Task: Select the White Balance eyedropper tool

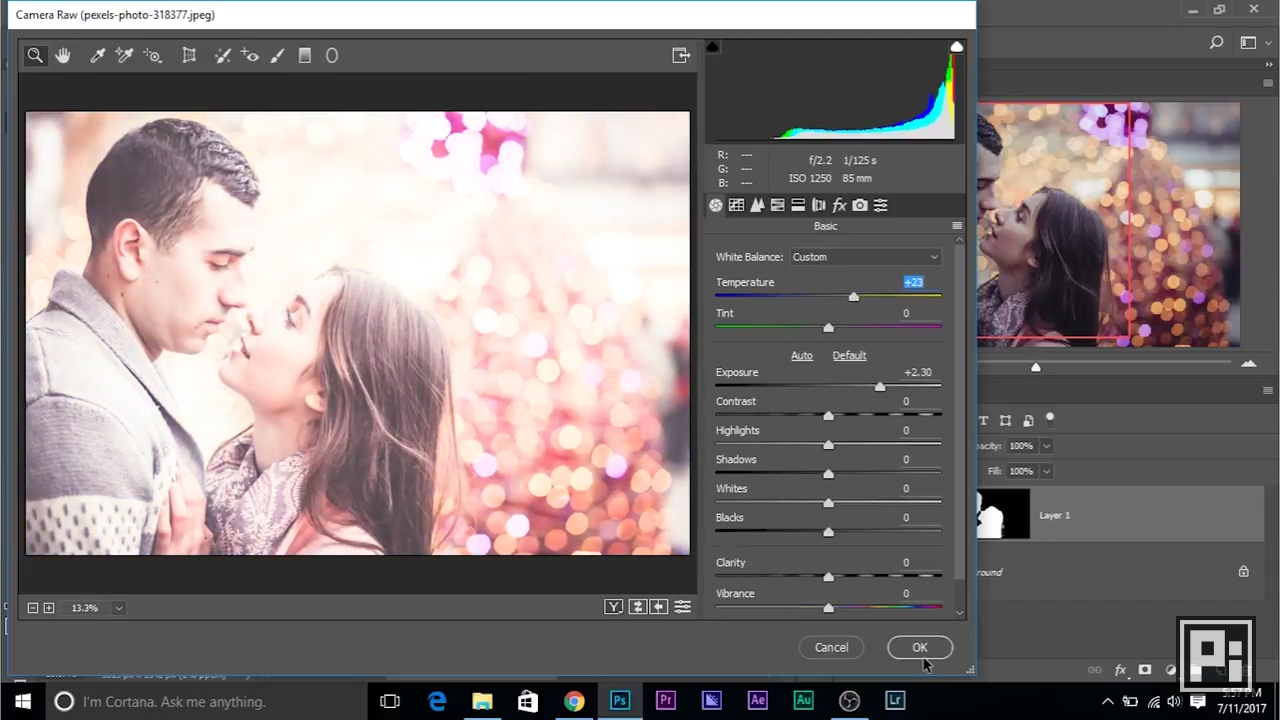Action: [98, 56]
